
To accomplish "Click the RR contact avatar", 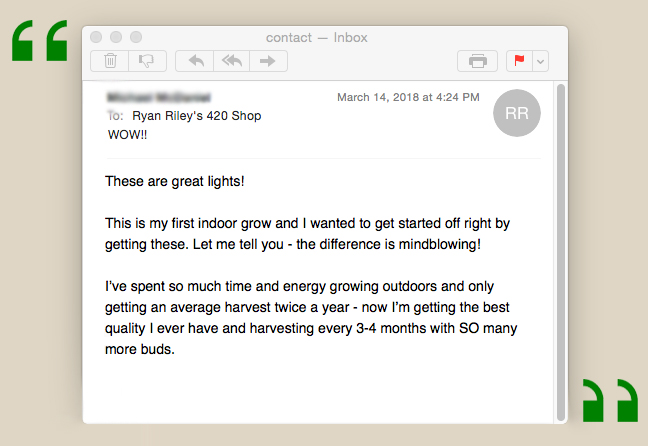I will tap(517, 114).
